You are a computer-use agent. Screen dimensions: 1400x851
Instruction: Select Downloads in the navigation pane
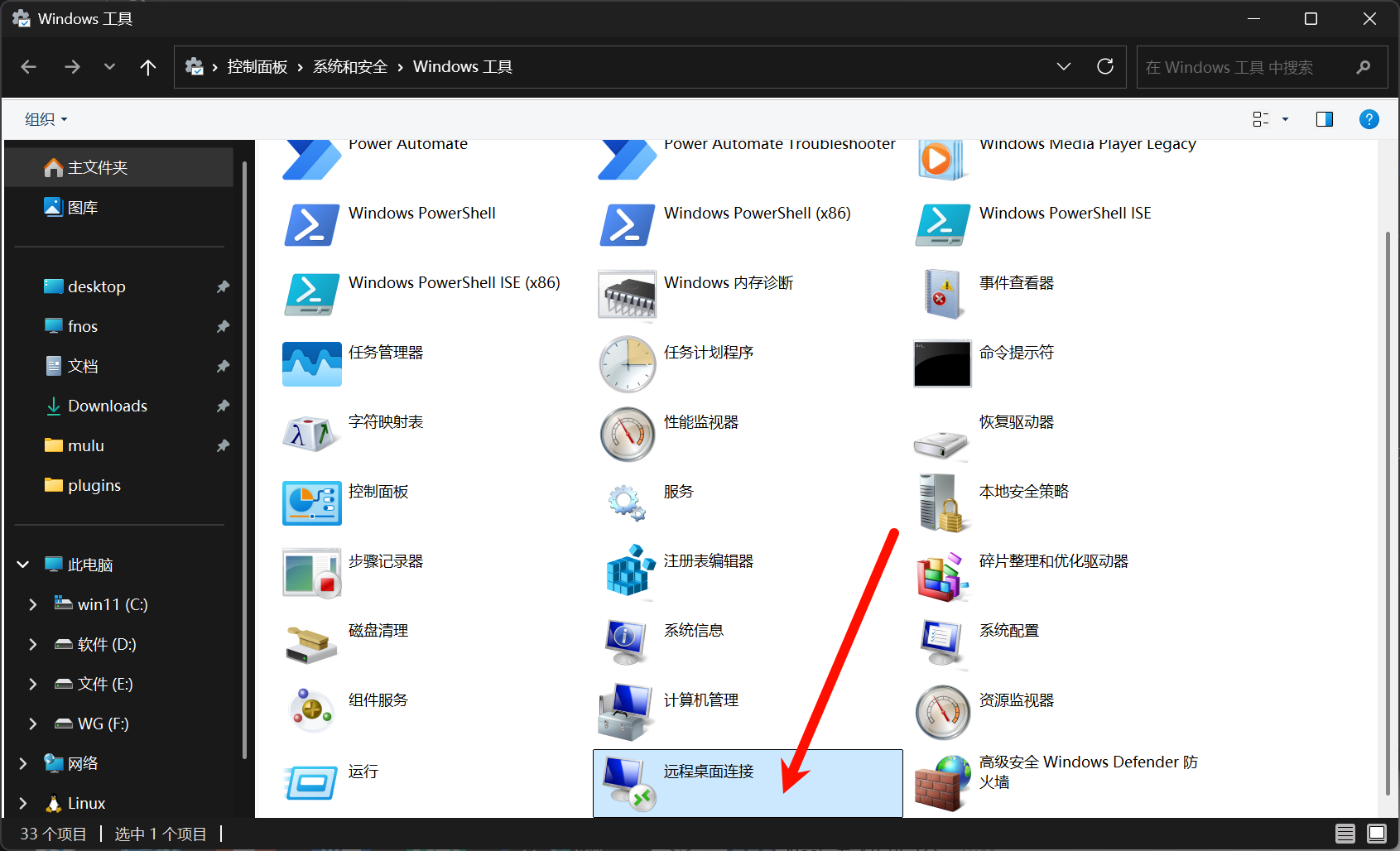tap(107, 406)
